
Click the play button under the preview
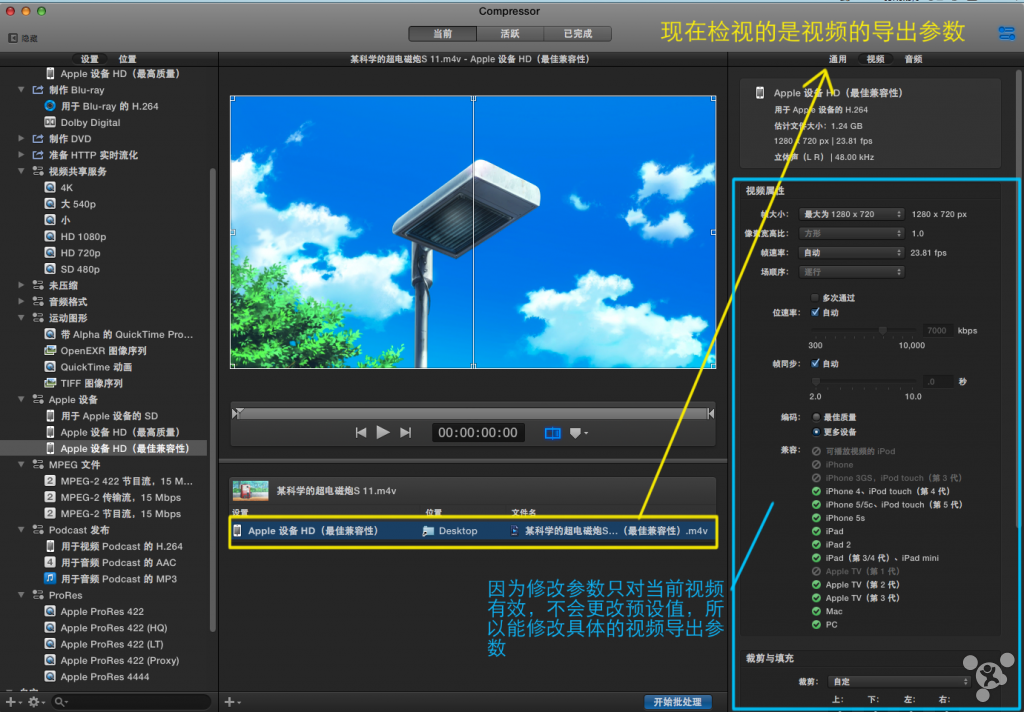[x=383, y=432]
